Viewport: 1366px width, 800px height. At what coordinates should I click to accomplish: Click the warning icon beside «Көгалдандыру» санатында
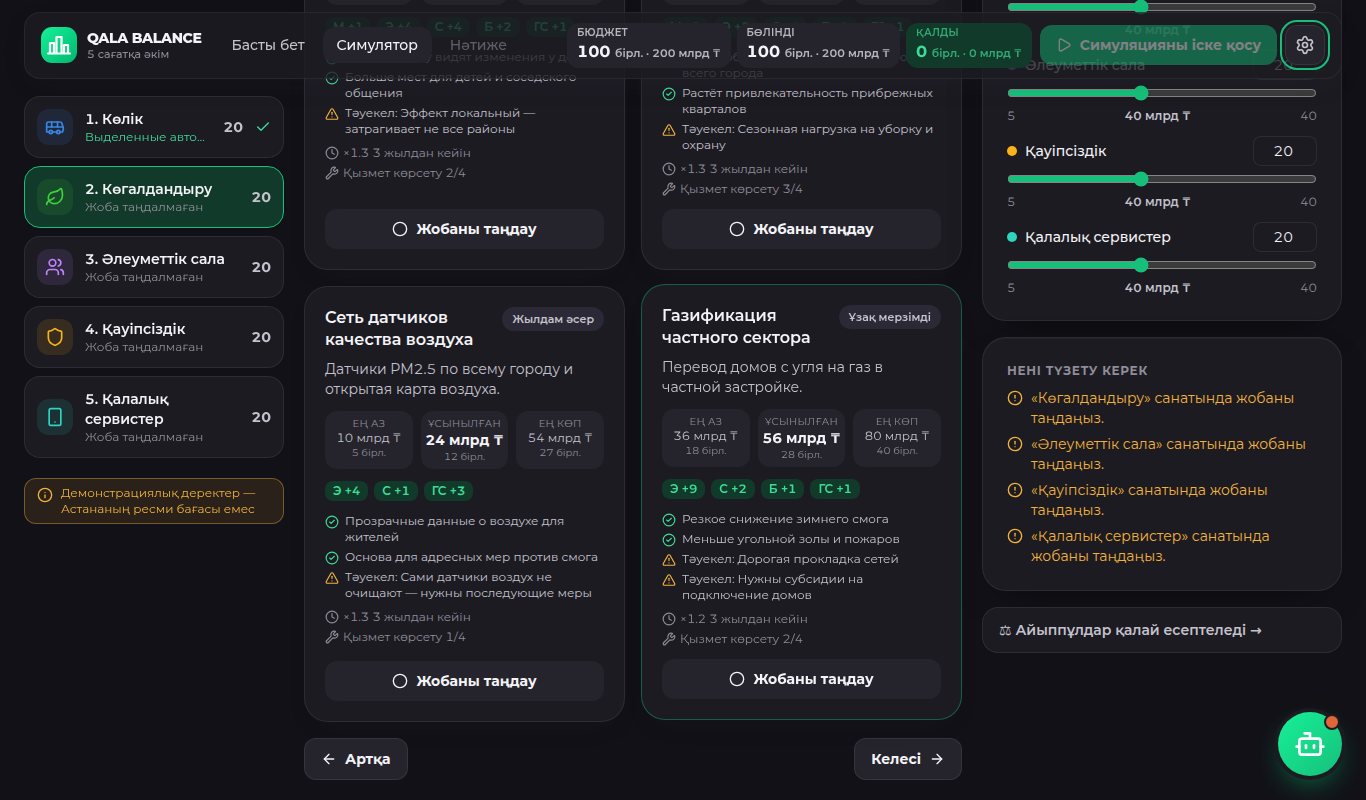[1015, 399]
